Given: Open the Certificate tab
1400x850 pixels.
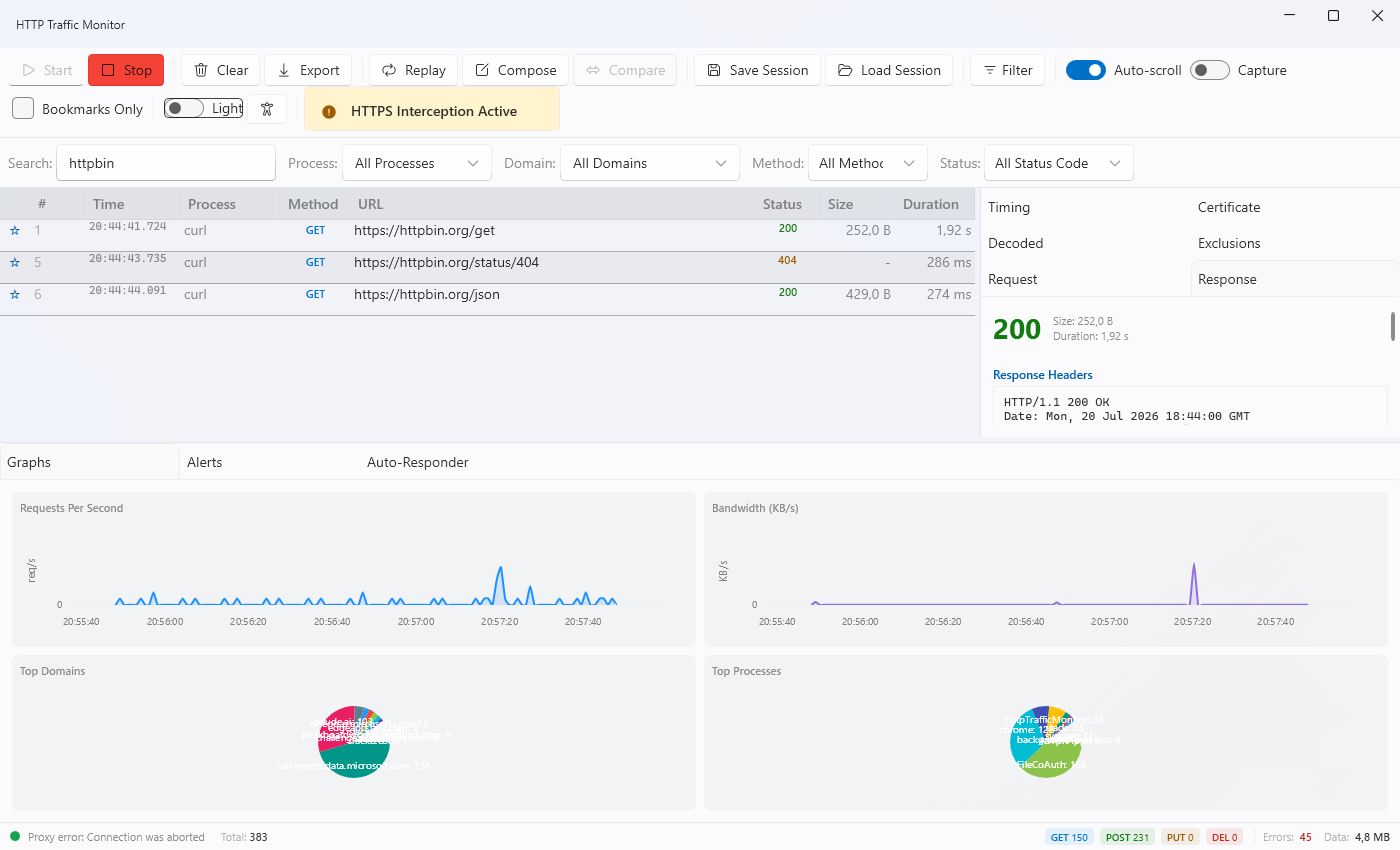Looking at the screenshot, I should [x=1294, y=207].
